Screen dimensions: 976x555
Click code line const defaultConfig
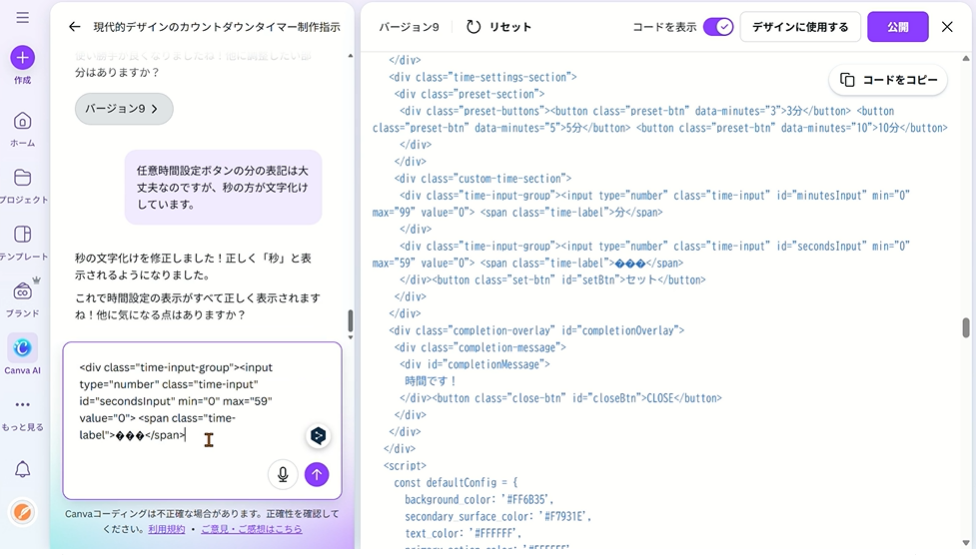tap(456, 482)
